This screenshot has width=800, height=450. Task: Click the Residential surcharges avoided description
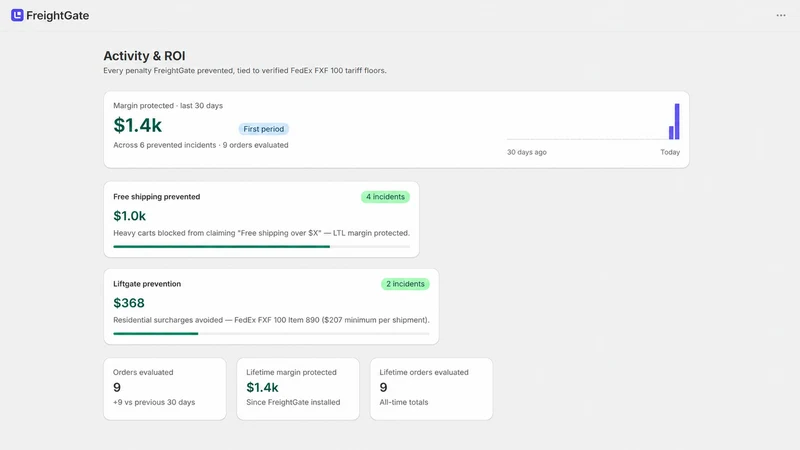[271, 320]
